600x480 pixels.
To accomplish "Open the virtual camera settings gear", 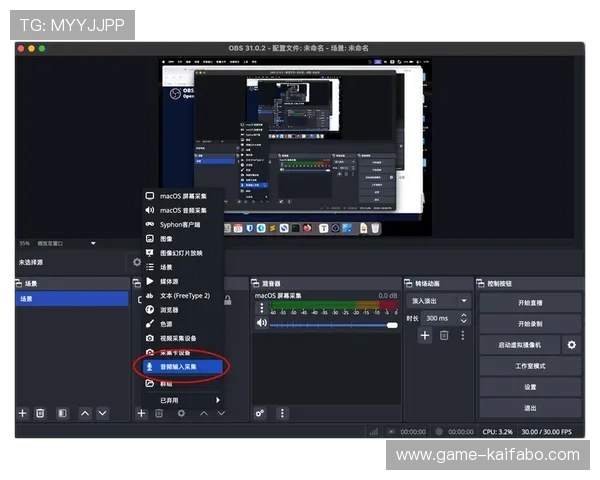I will coord(571,345).
